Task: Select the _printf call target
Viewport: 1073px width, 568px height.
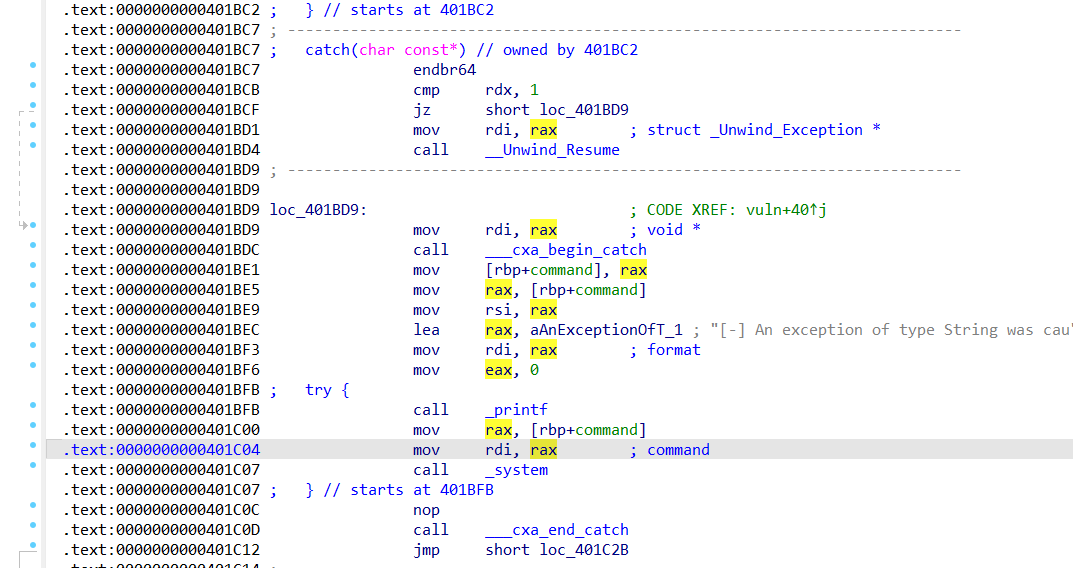Action: (516, 410)
